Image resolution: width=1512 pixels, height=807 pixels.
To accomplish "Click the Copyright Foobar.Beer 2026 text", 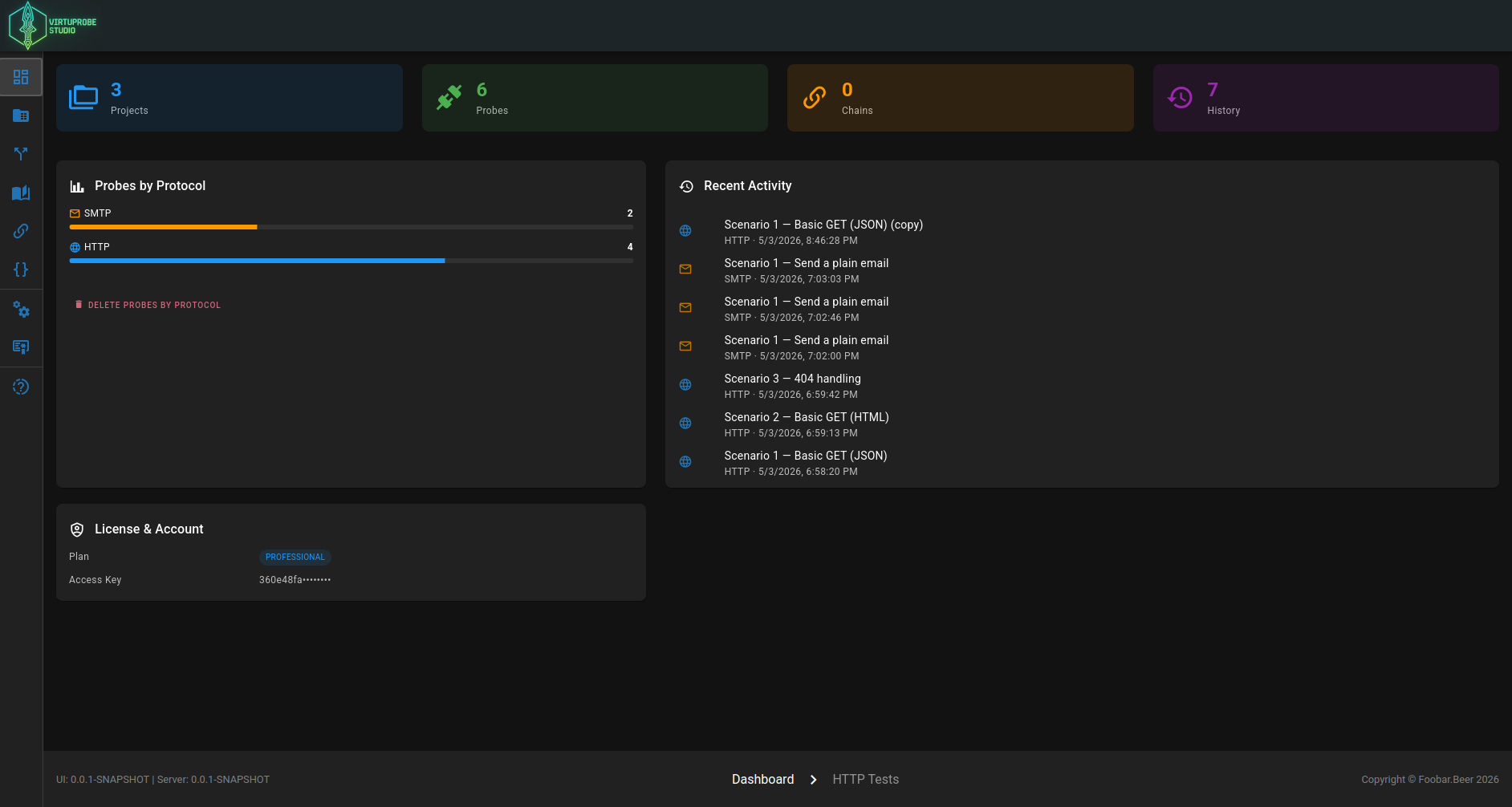I will [1430, 780].
